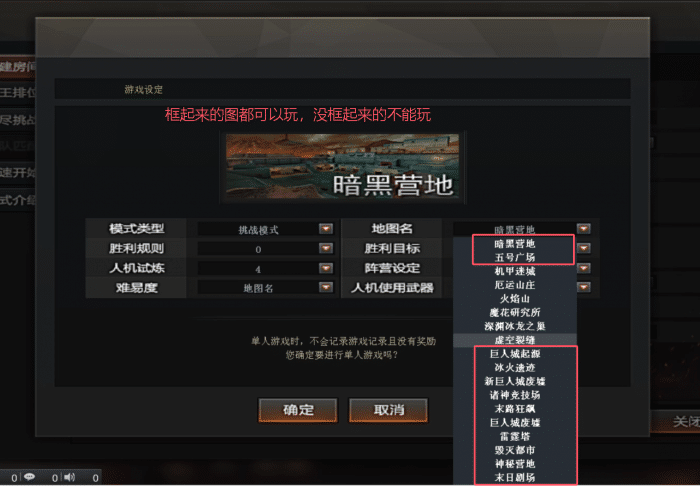Select 雷霆塔 from the map list
Screen dimensions: 700x500
point(515,437)
